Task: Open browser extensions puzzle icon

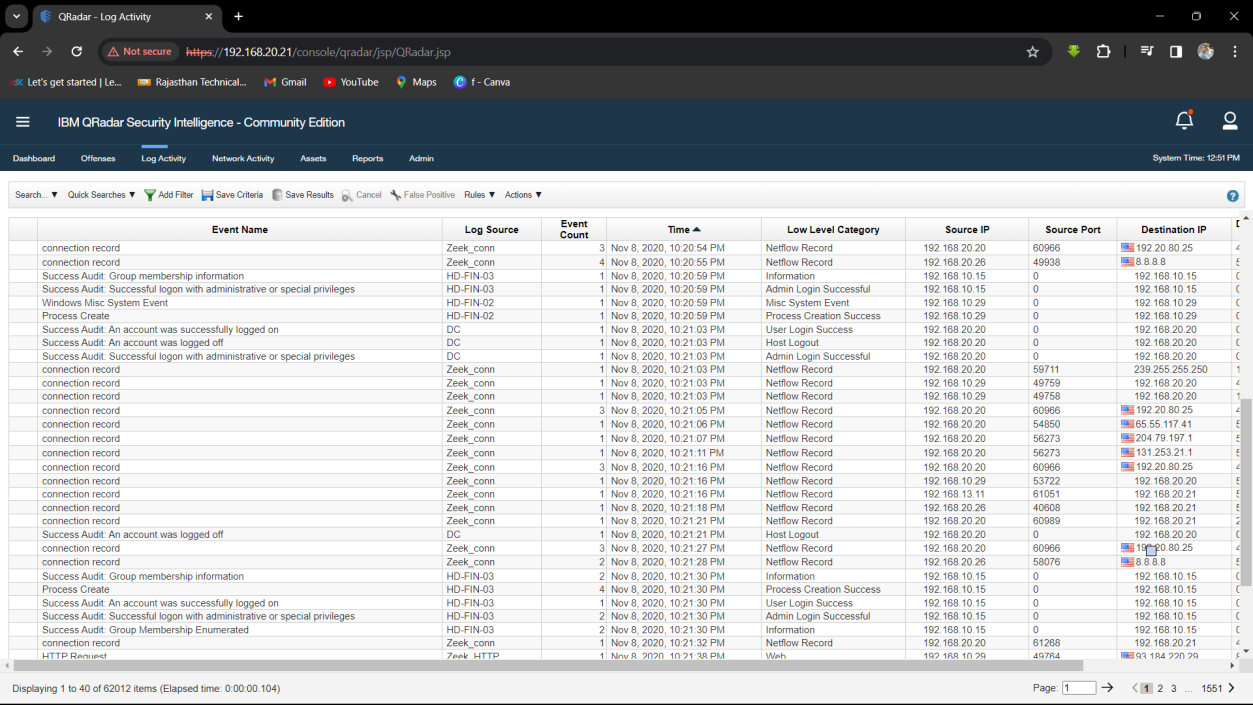Action: (1104, 52)
